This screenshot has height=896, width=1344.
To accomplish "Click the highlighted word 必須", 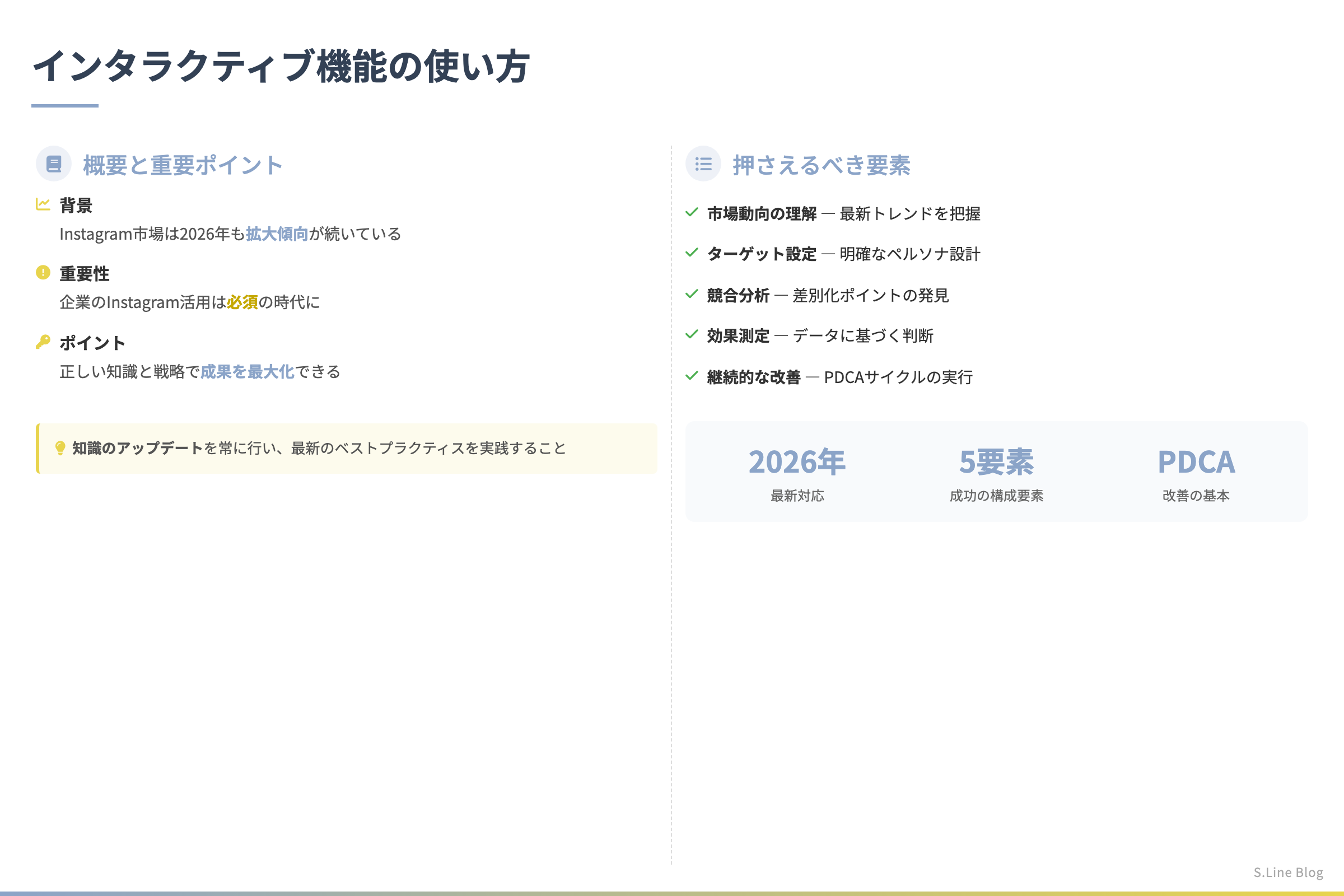I will click(x=242, y=302).
